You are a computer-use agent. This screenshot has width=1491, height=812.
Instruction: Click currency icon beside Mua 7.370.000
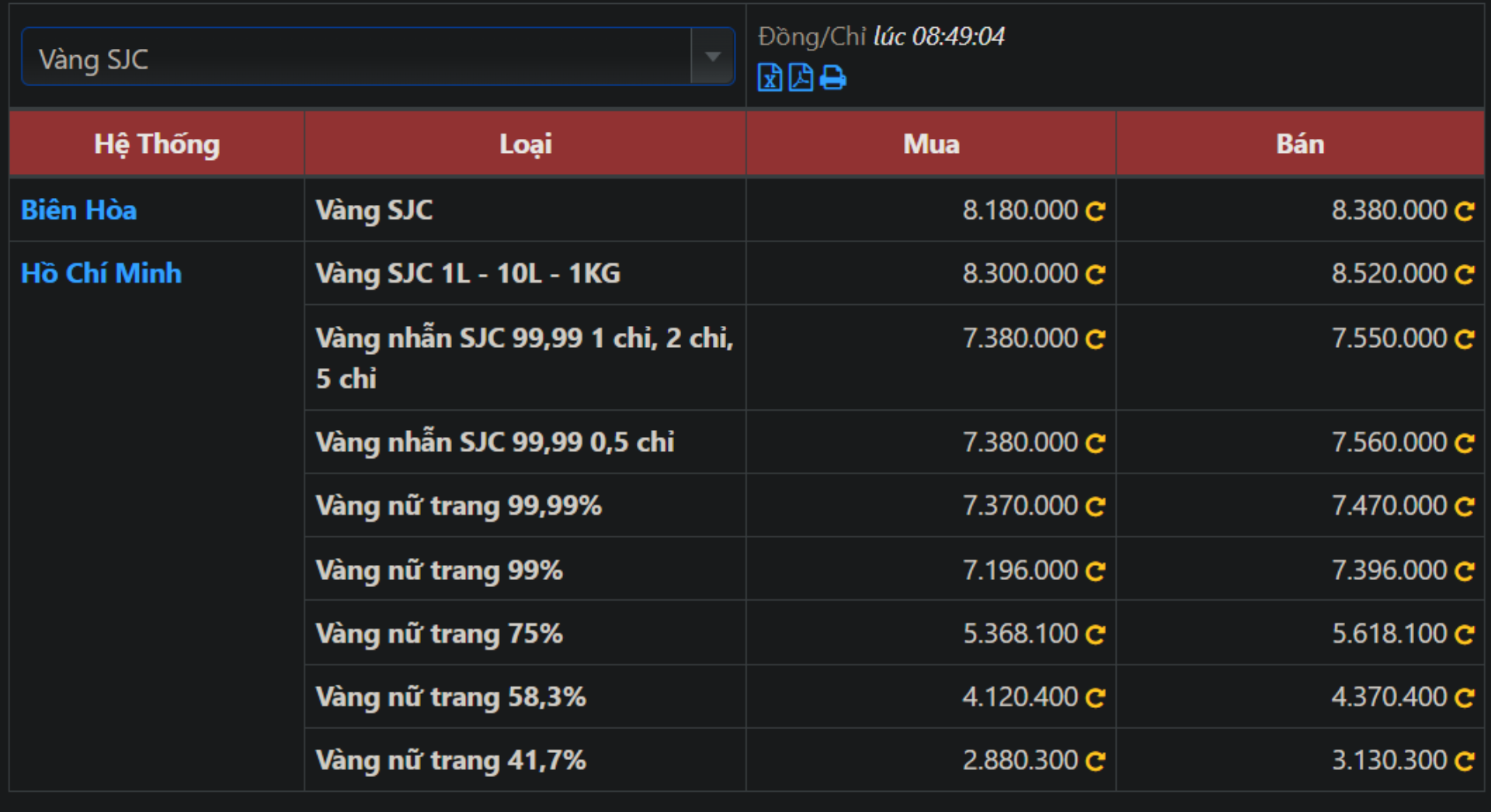tap(1095, 507)
